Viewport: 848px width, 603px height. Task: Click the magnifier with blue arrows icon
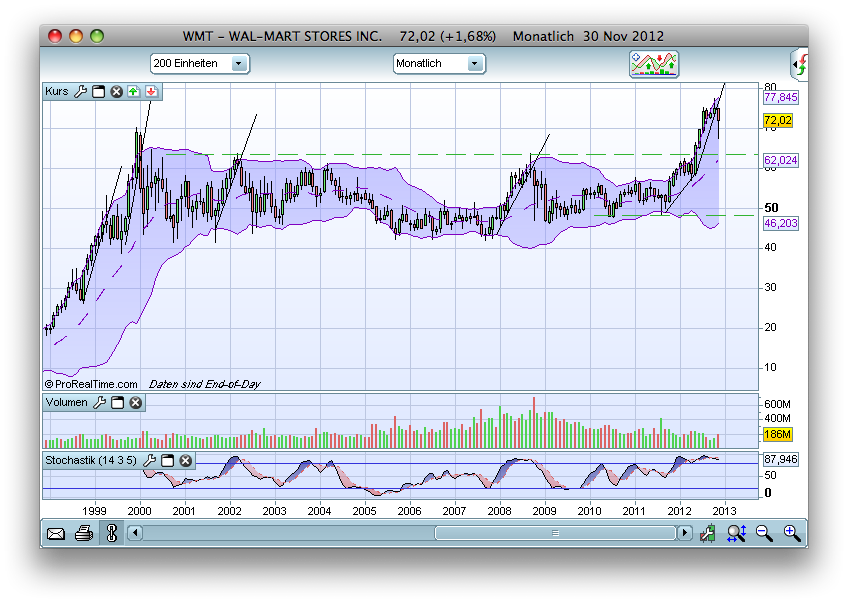point(737,533)
